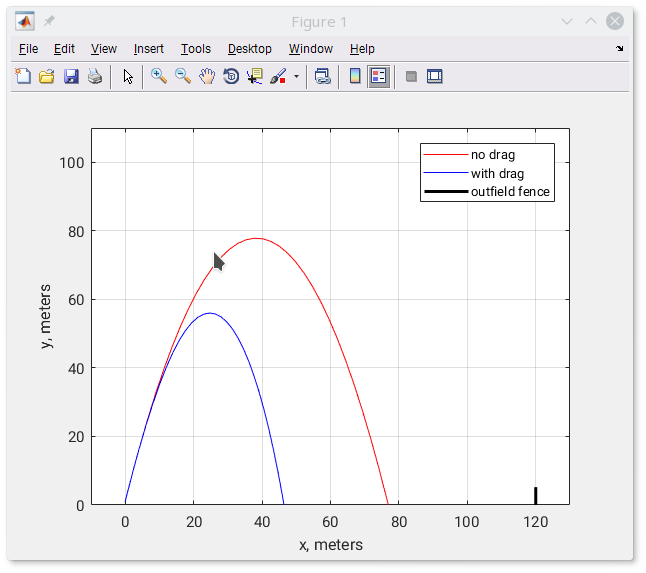Click the 'outfield fence' legend entry

pyautogui.click(x=510, y=192)
